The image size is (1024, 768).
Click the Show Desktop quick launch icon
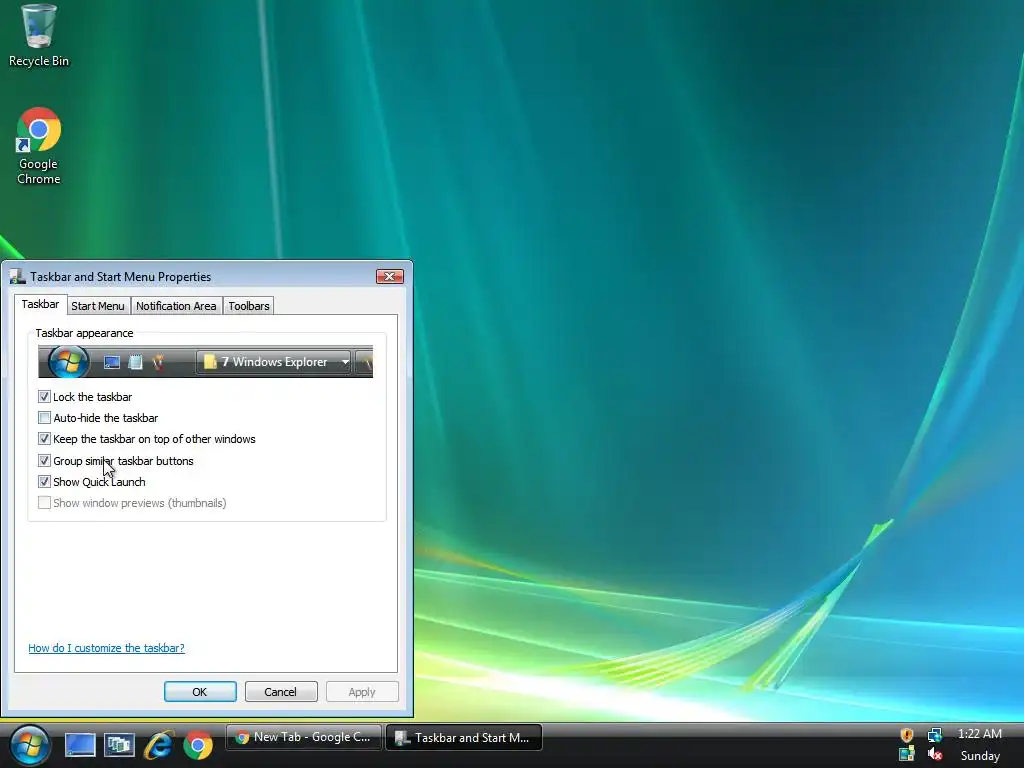pos(80,745)
